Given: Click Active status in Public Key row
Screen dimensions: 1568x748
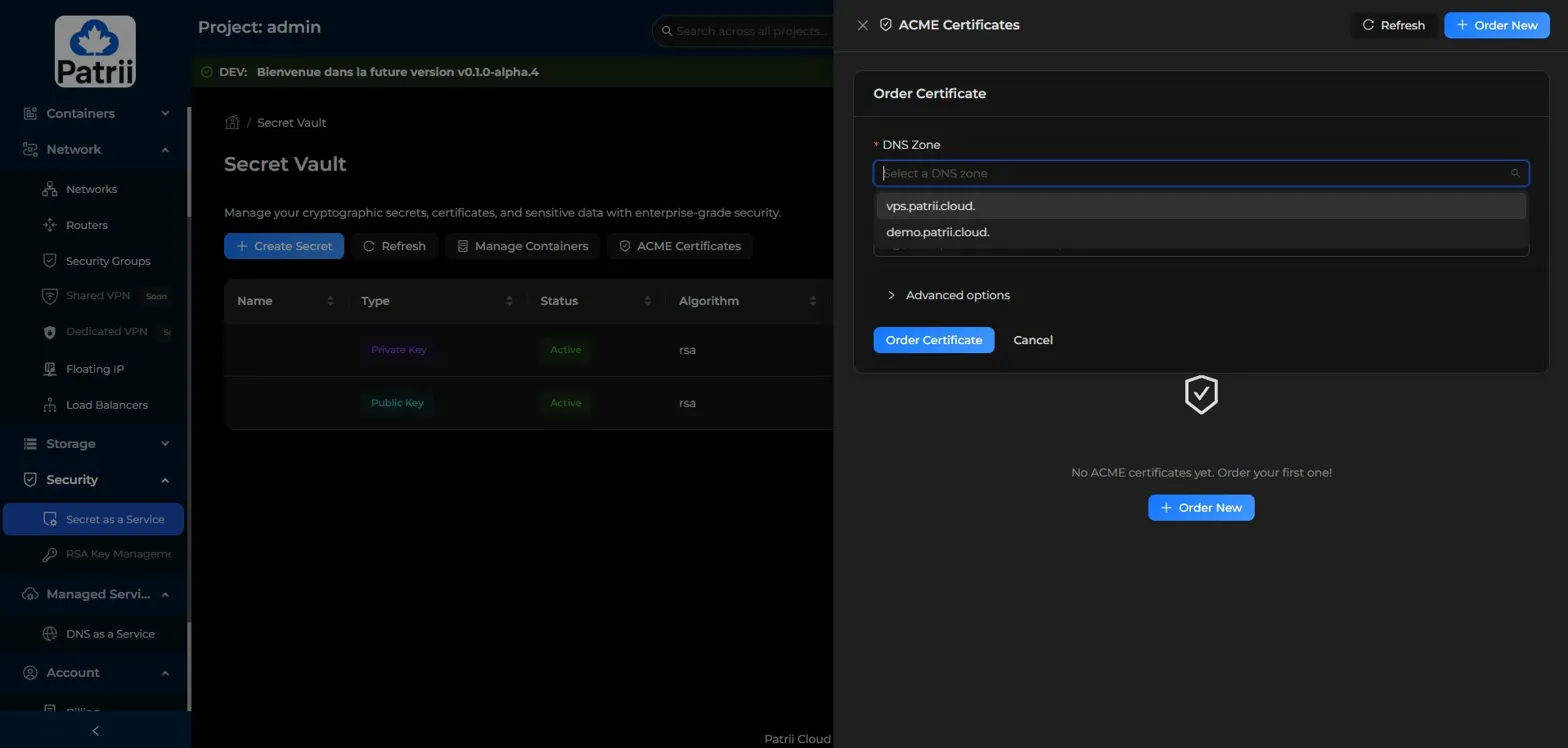Looking at the screenshot, I should point(565,403).
